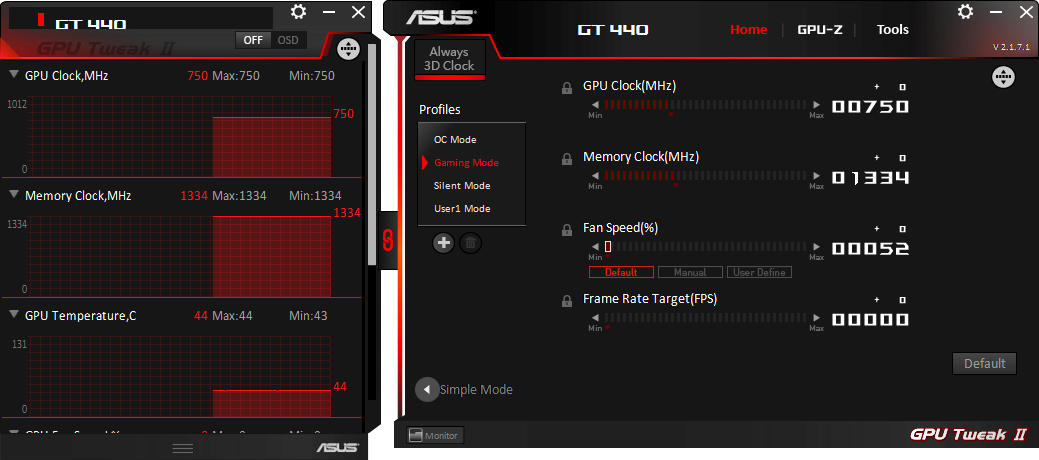Open the main window settings gear
This screenshot has height=460, width=1039.
965,12
